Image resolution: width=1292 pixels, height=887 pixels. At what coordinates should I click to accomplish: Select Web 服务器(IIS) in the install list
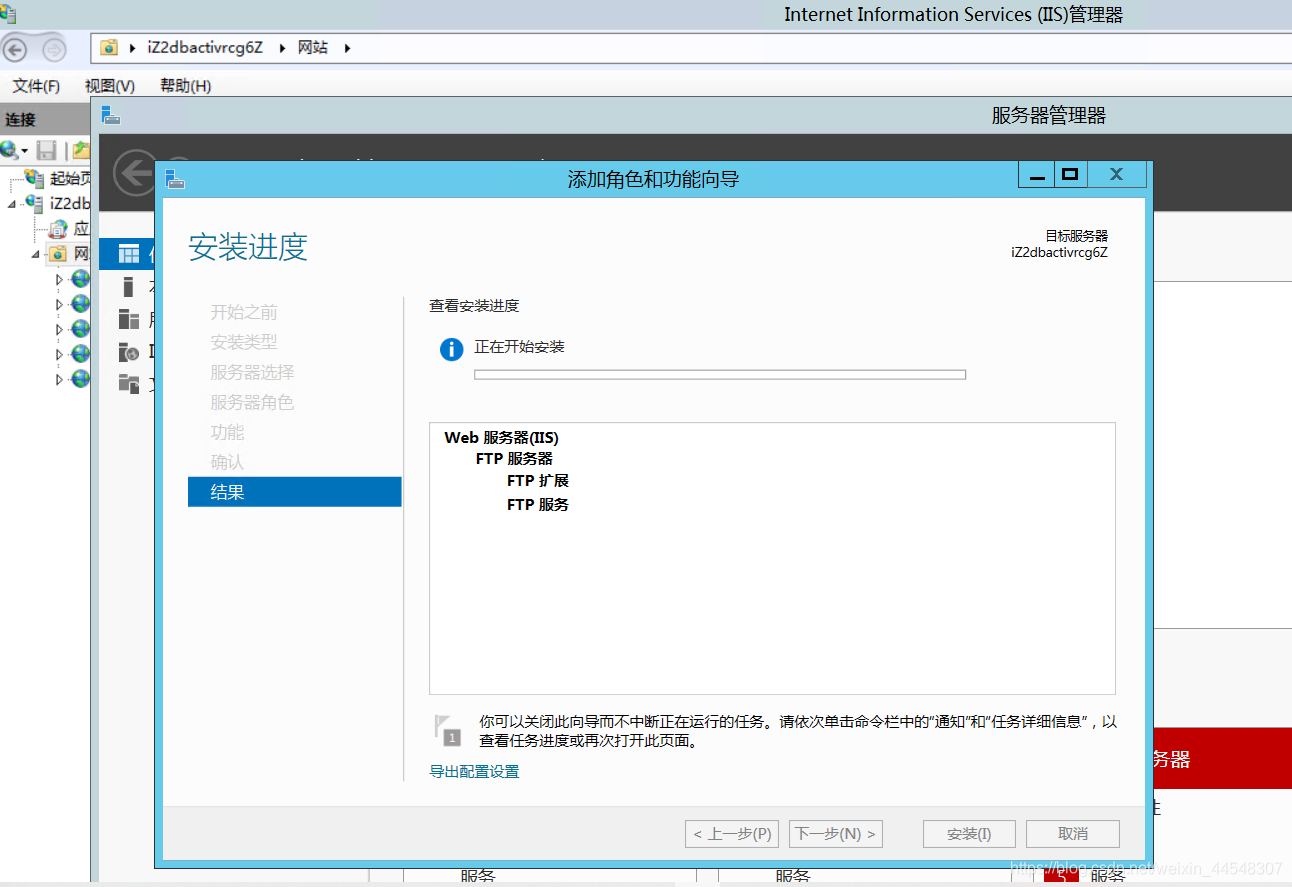pyautogui.click(x=501, y=438)
